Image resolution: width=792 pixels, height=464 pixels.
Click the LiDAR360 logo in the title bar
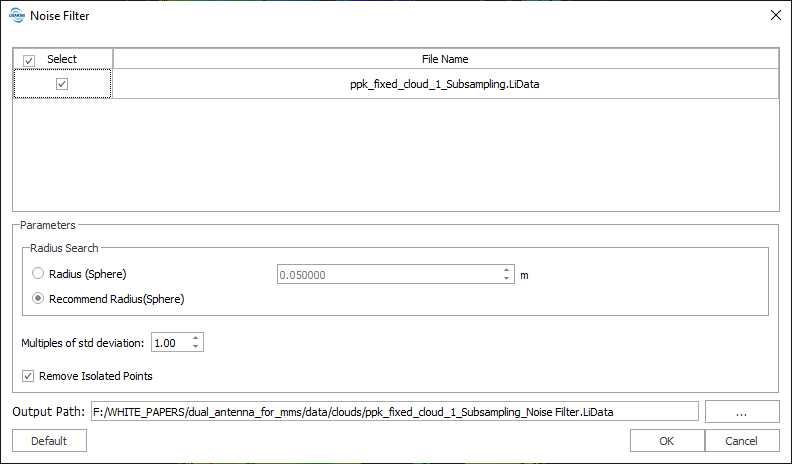click(16, 15)
